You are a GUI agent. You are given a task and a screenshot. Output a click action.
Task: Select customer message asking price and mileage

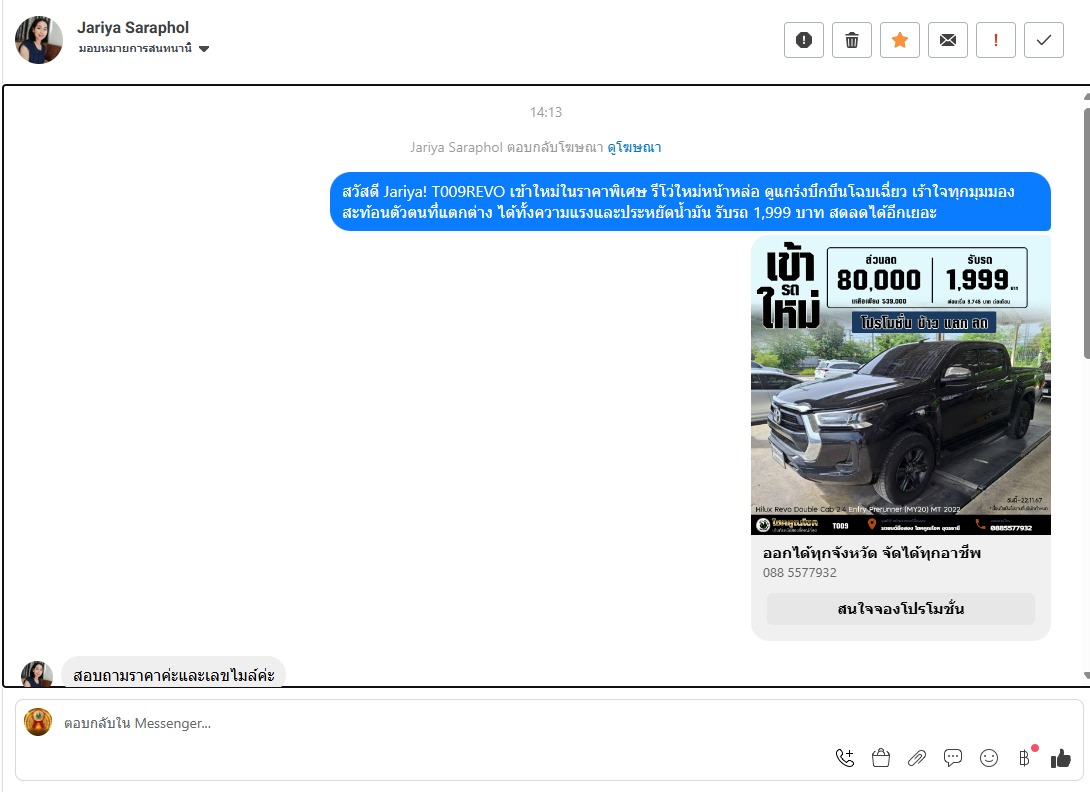click(x=174, y=674)
